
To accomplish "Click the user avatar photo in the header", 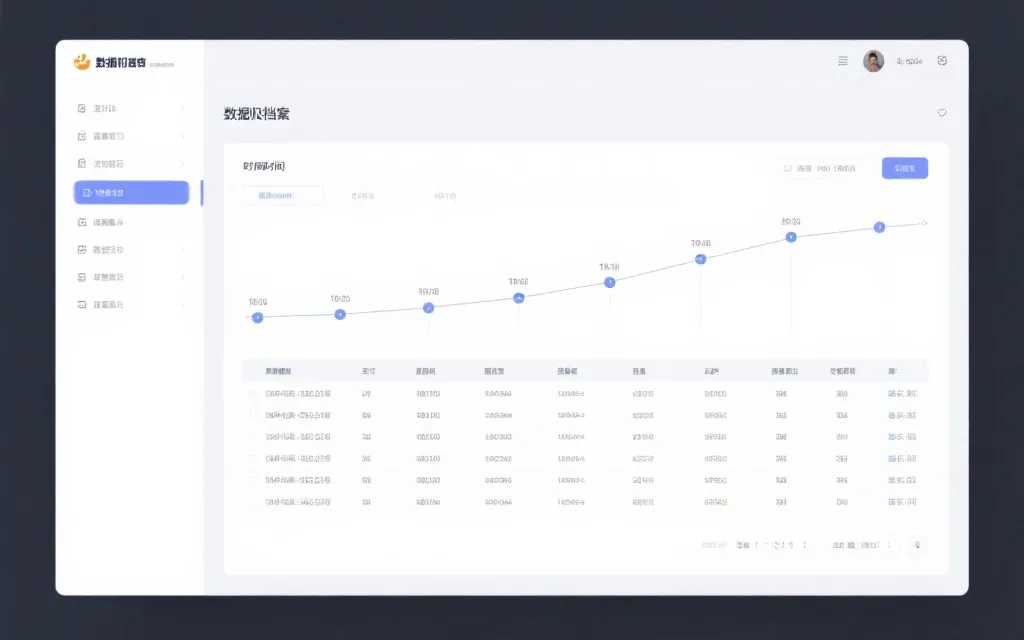I will click(x=873, y=61).
